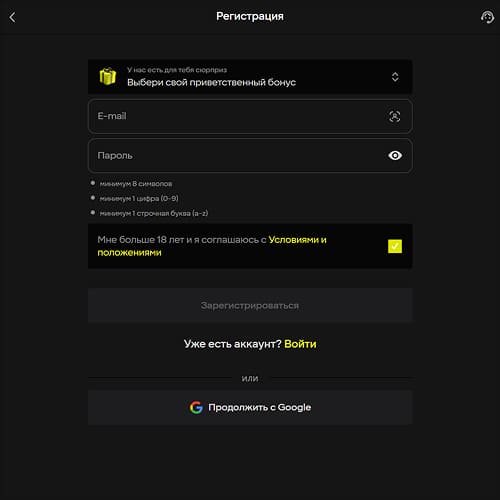Uncheck the 18+ agreement checkbox
This screenshot has width=500, height=500.
[x=395, y=246]
